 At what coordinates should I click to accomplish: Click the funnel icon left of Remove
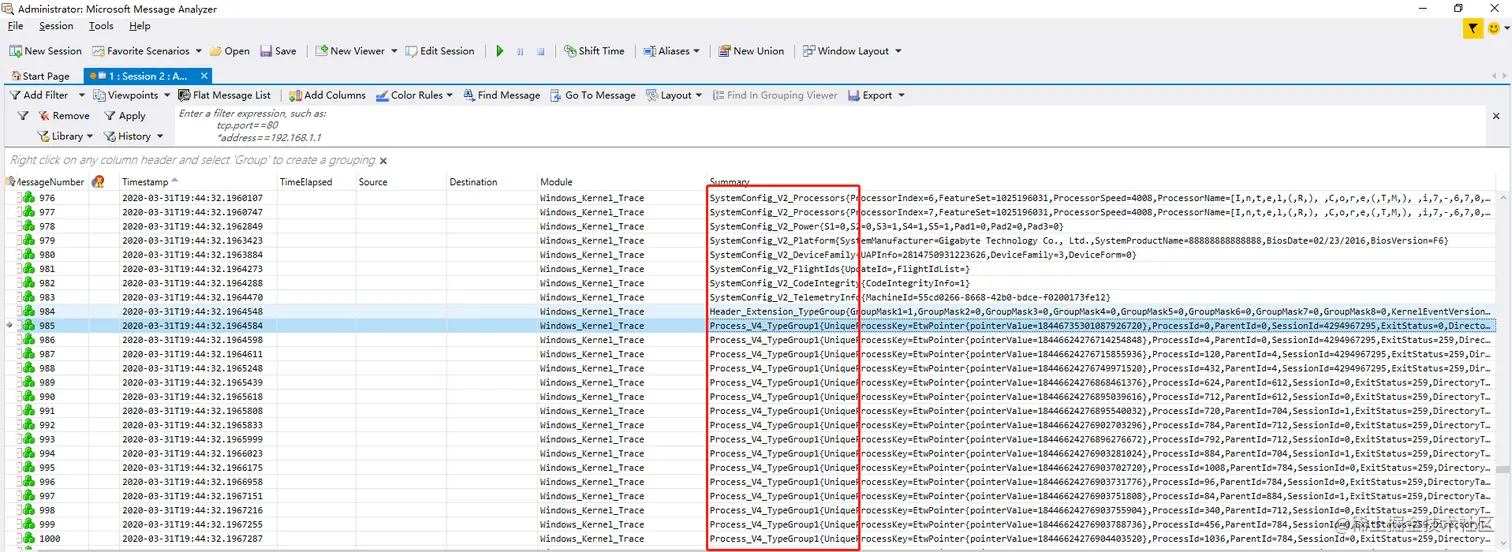pyautogui.click(x=23, y=116)
